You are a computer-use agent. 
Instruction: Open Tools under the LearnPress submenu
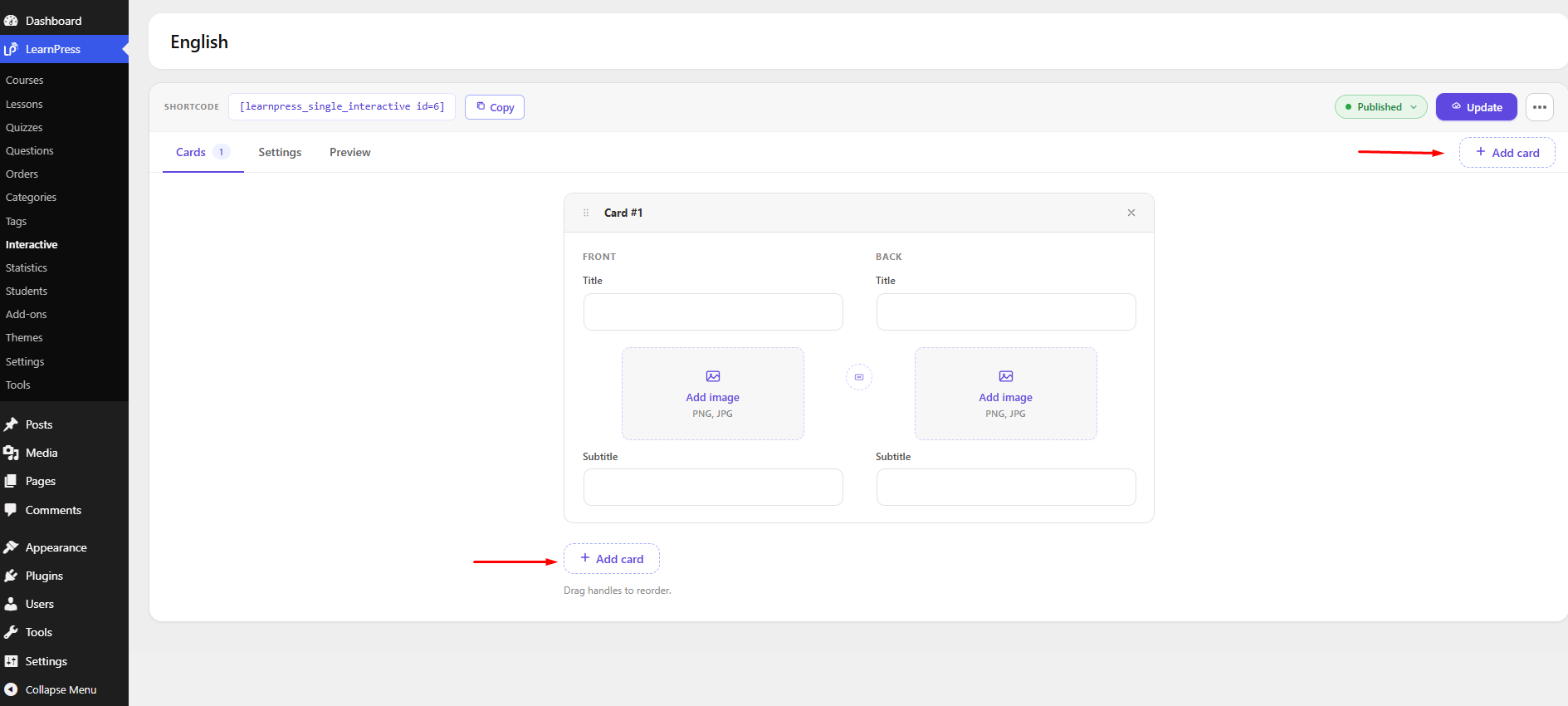(18, 385)
